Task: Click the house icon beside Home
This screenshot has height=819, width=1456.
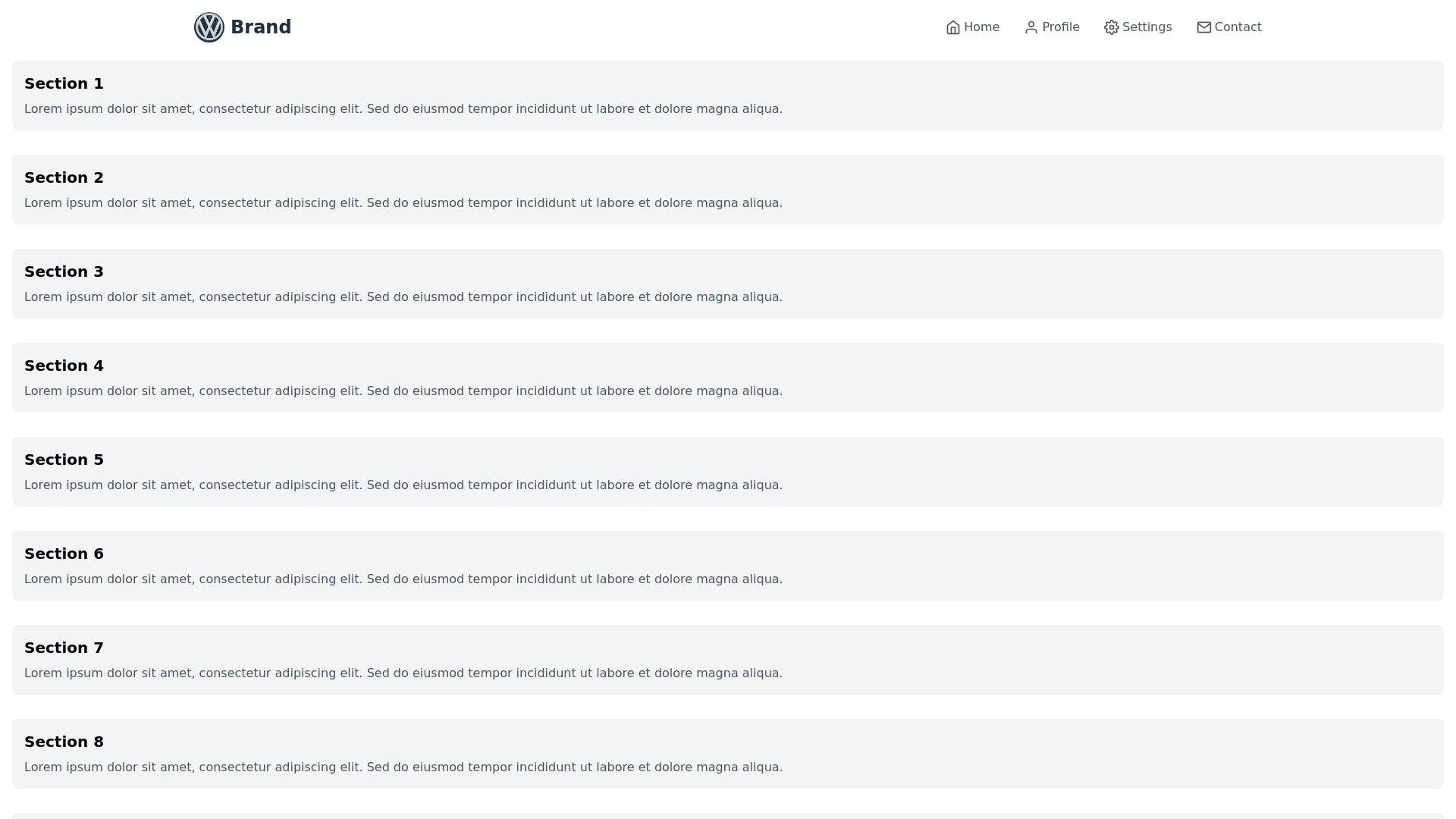Action: pos(953,27)
